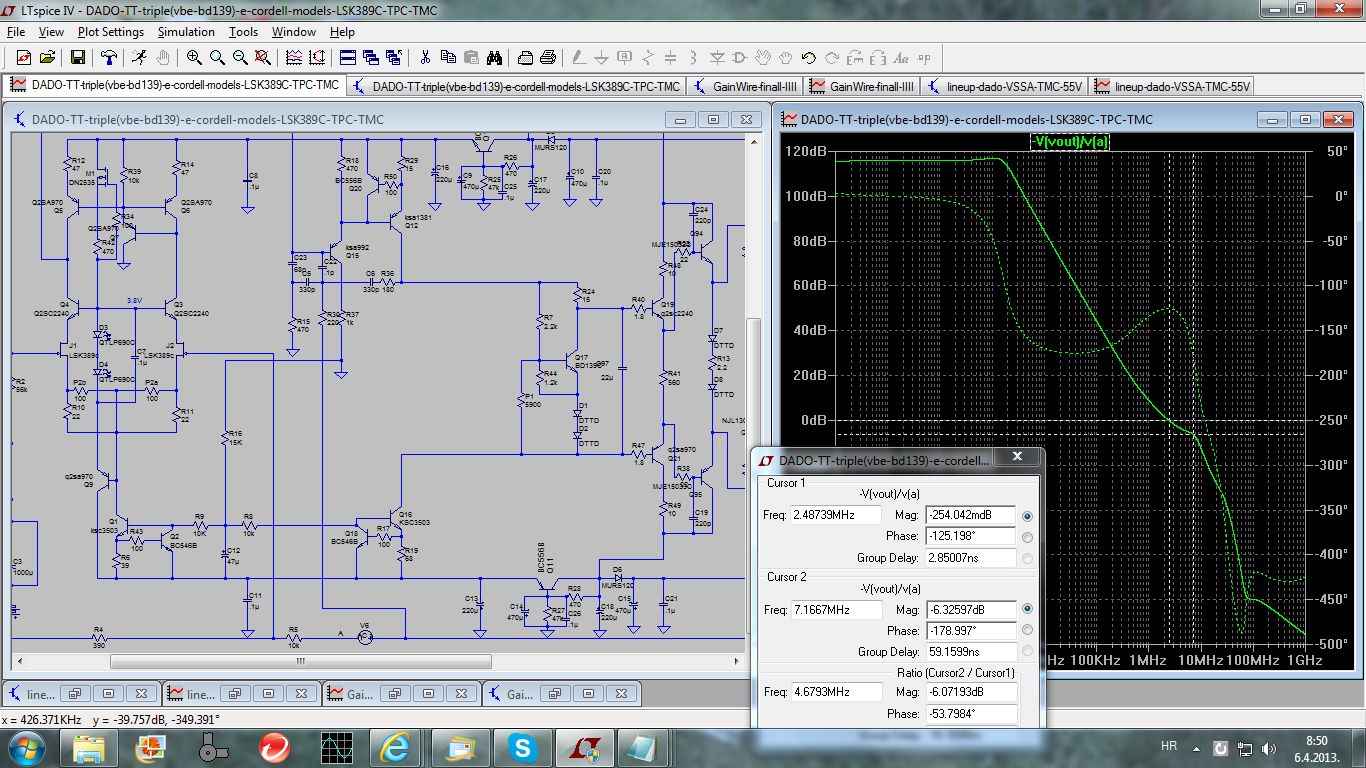Open Control Panel with the hammer icon
Screen dimensions: 1366x768
(x=107, y=57)
